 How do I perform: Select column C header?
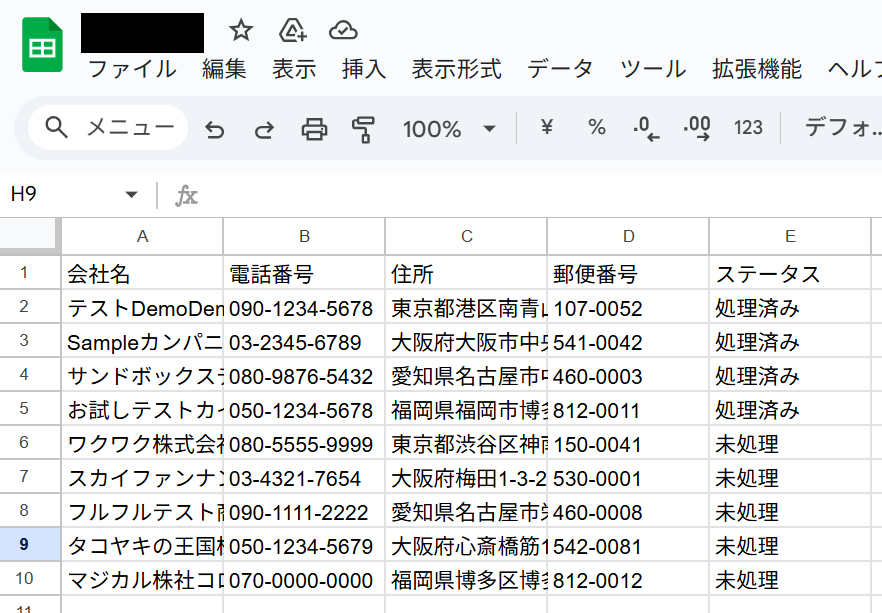pos(466,236)
